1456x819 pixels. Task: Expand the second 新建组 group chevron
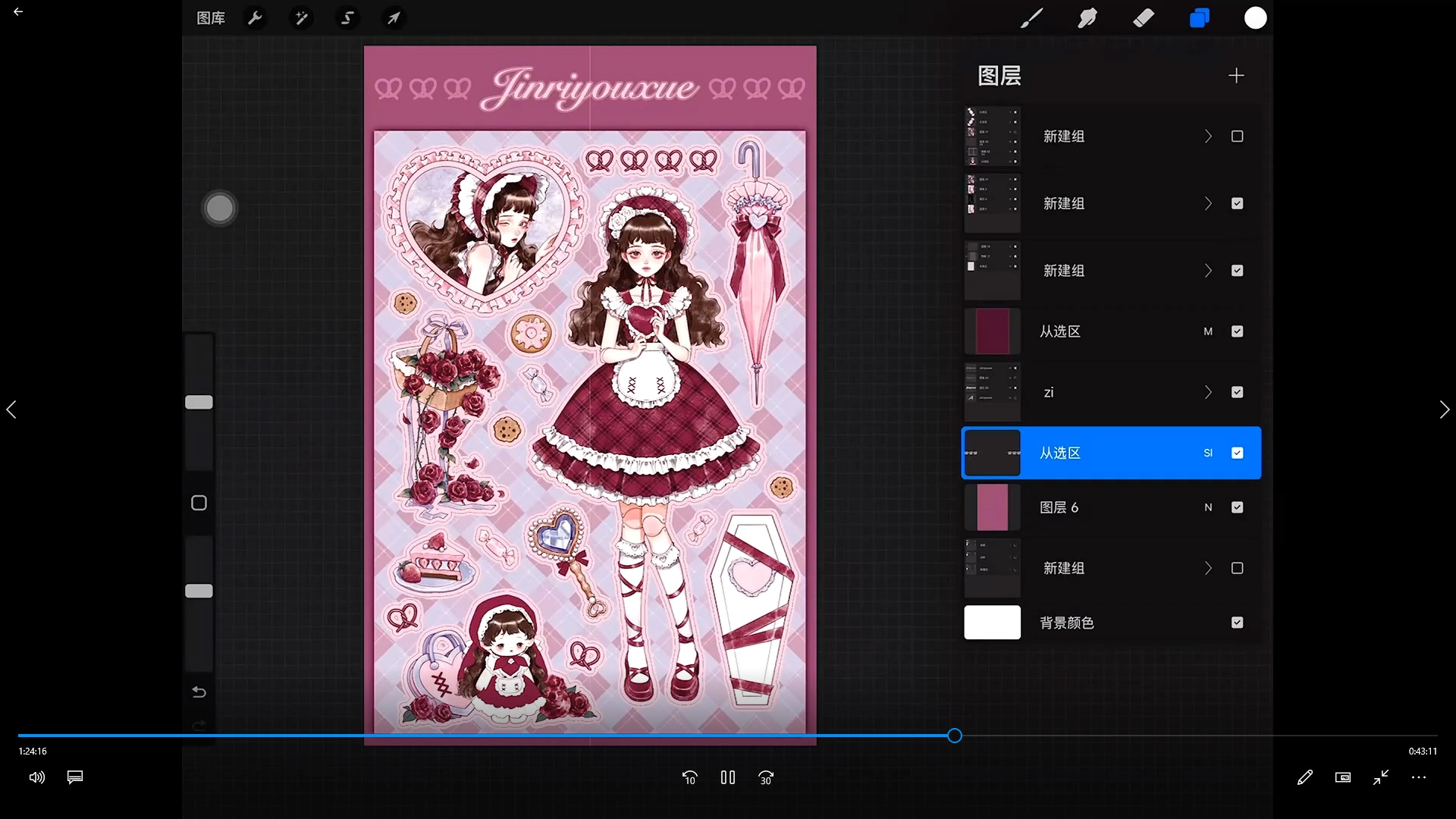(1208, 203)
